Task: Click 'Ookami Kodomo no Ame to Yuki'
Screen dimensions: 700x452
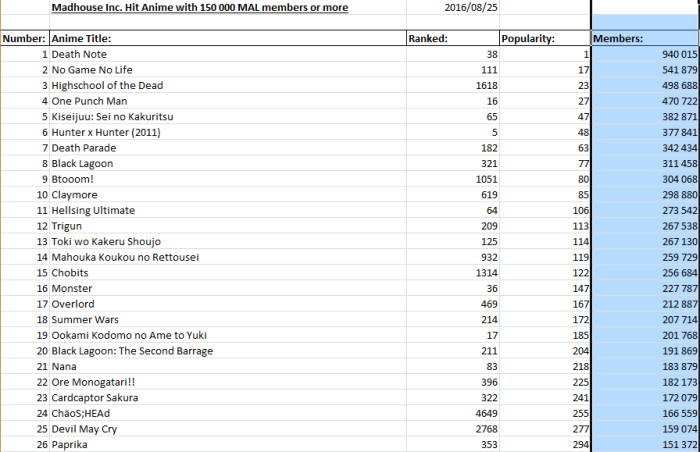Action: point(228,335)
